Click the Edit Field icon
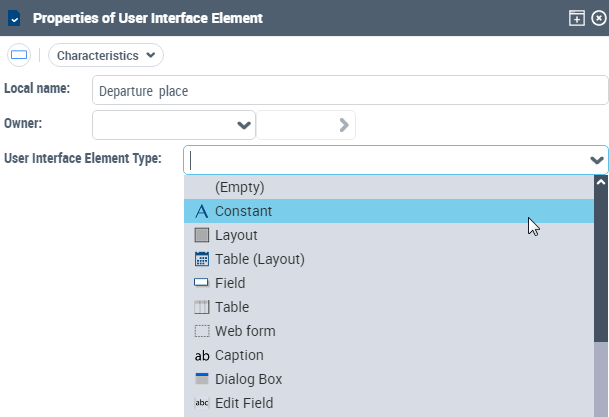Image resolution: width=609 pixels, height=417 pixels. (x=201, y=403)
